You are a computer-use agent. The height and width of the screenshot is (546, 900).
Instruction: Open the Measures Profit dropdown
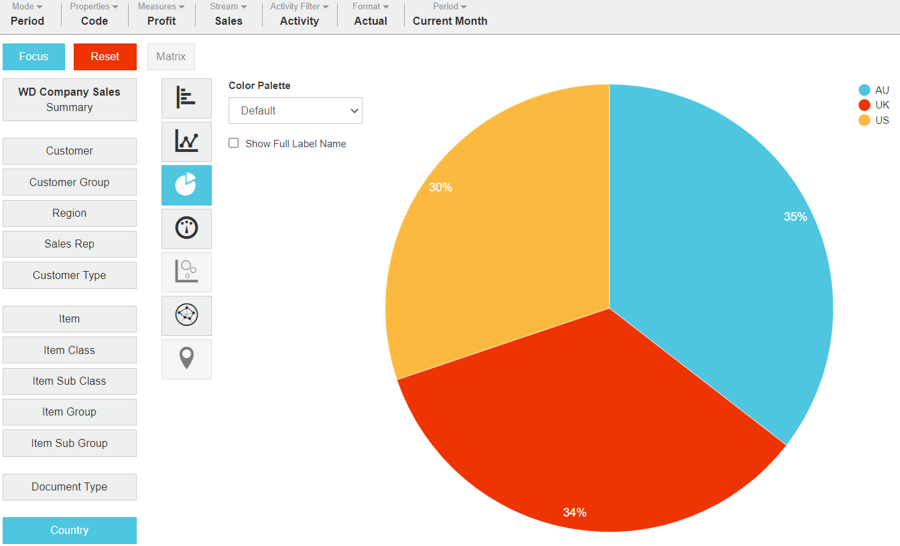[161, 14]
